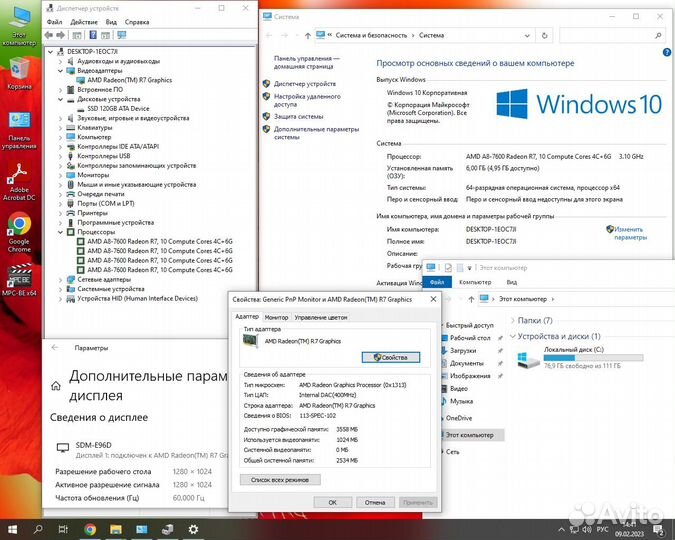Open address bar history dropdown in Система
Image resolution: width=675 pixels, height=540 pixels.
tap(527, 36)
